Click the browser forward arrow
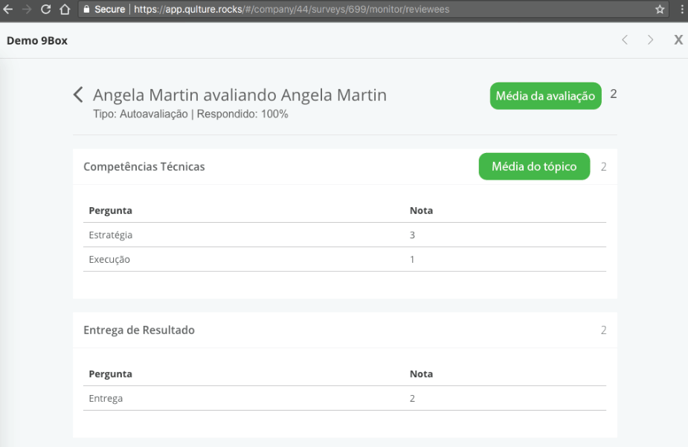The height and width of the screenshot is (447, 688). pos(26,9)
